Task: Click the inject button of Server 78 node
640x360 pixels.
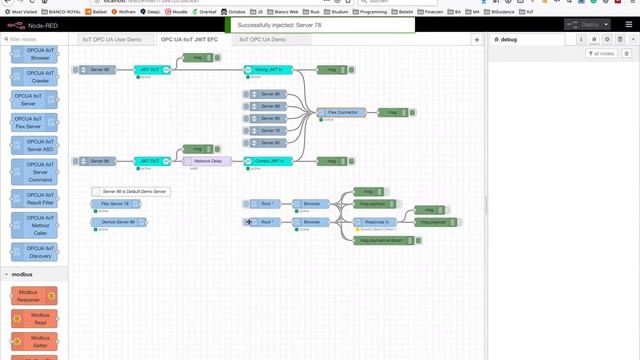Action: [246, 131]
